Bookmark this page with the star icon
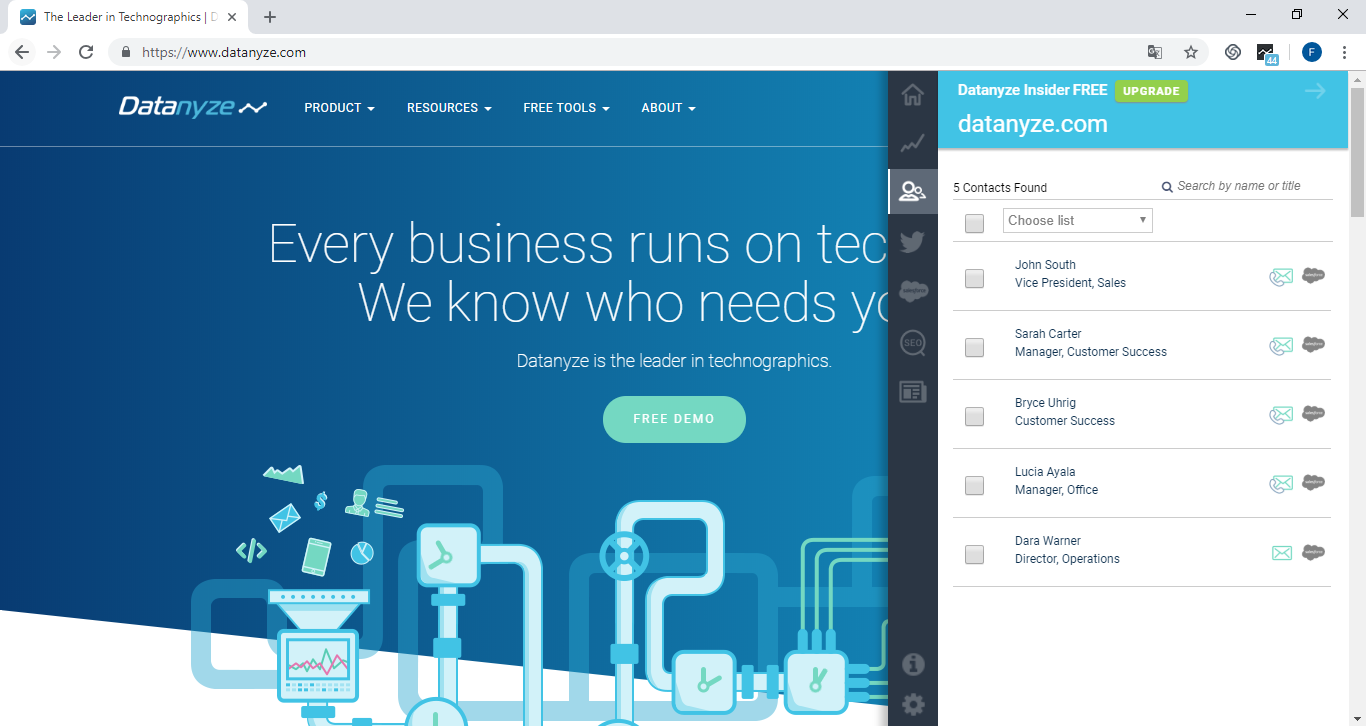 [x=1191, y=52]
